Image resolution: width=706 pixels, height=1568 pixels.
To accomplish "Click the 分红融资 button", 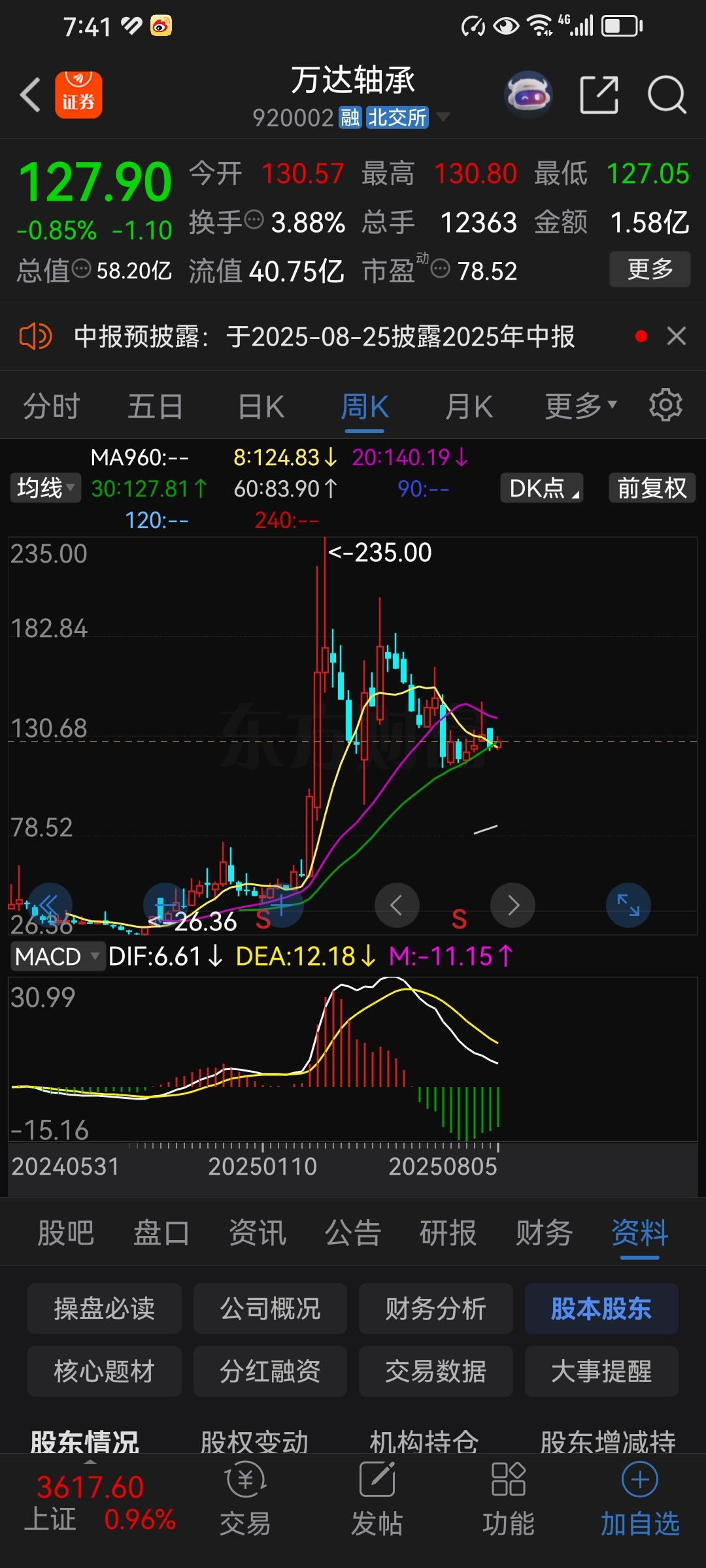I will coord(270,1371).
